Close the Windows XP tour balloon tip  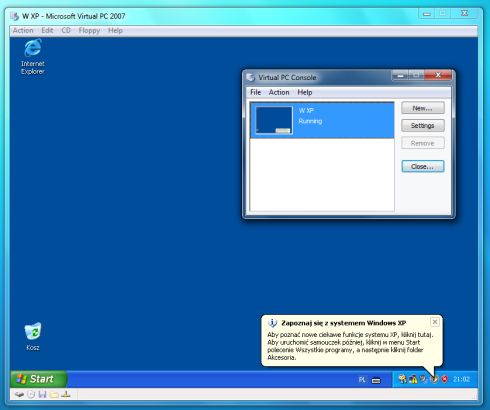[x=435, y=322]
